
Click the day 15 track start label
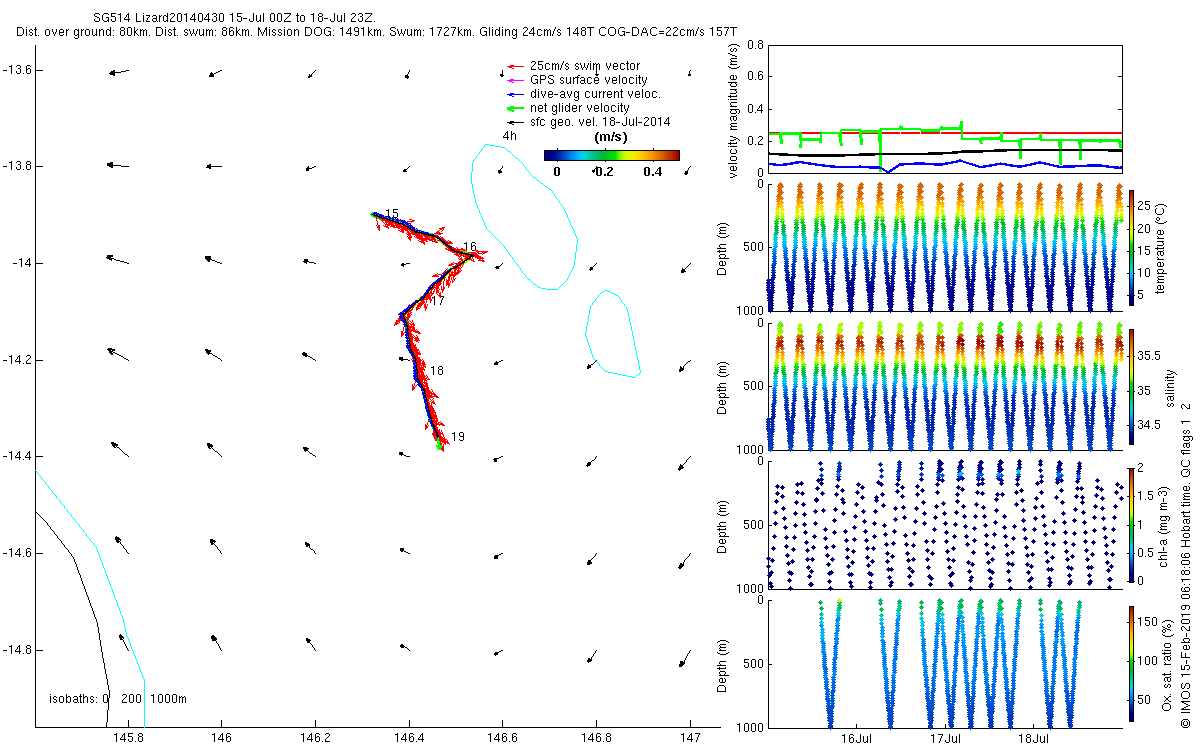[391, 215]
